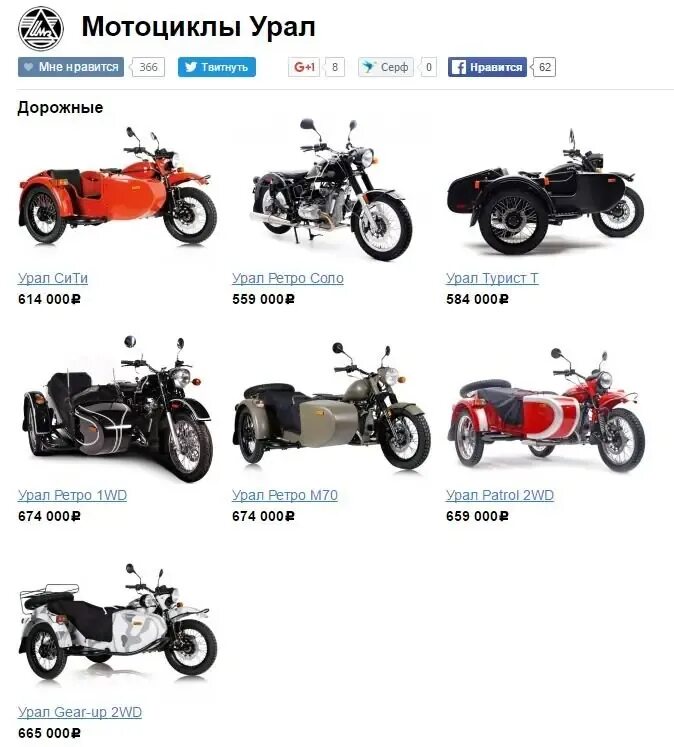Open the white camouflage Gear-up photo
This screenshot has width=674, height=747.
tap(117, 621)
